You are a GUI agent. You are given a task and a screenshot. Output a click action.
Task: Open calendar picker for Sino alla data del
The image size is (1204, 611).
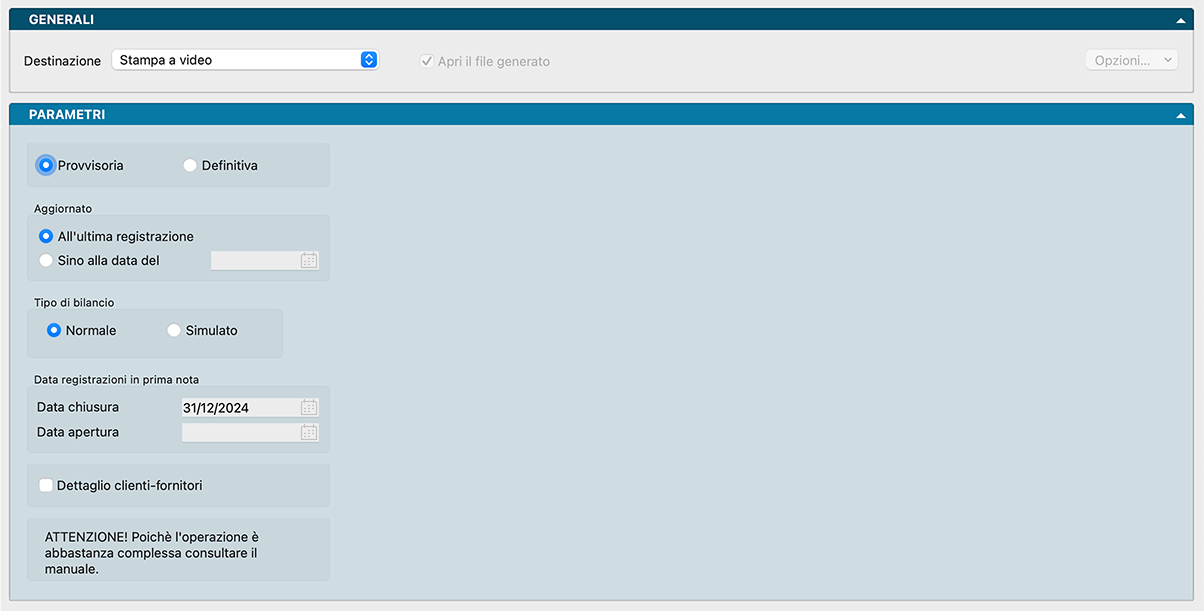pyautogui.click(x=309, y=261)
